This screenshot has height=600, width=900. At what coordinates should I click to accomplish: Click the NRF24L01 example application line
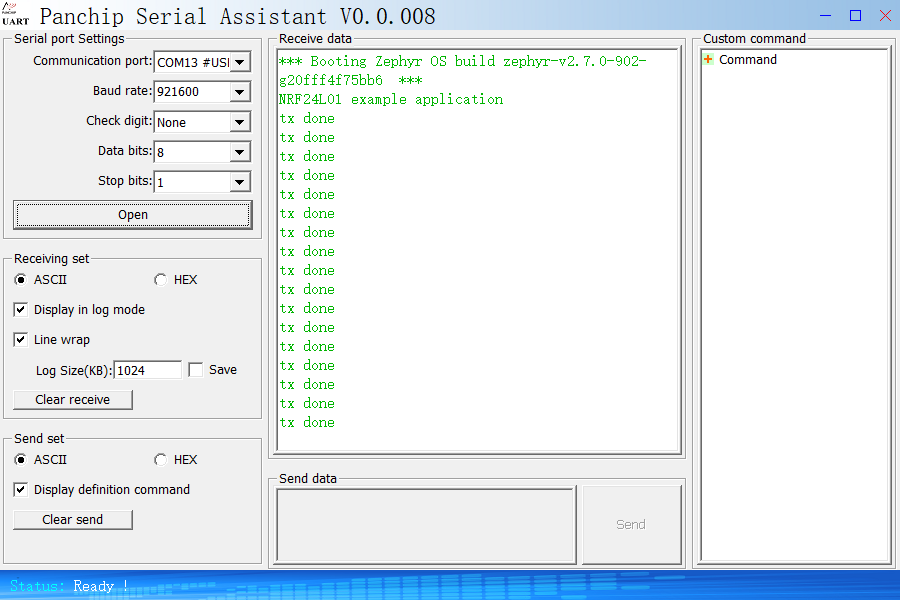point(391,99)
